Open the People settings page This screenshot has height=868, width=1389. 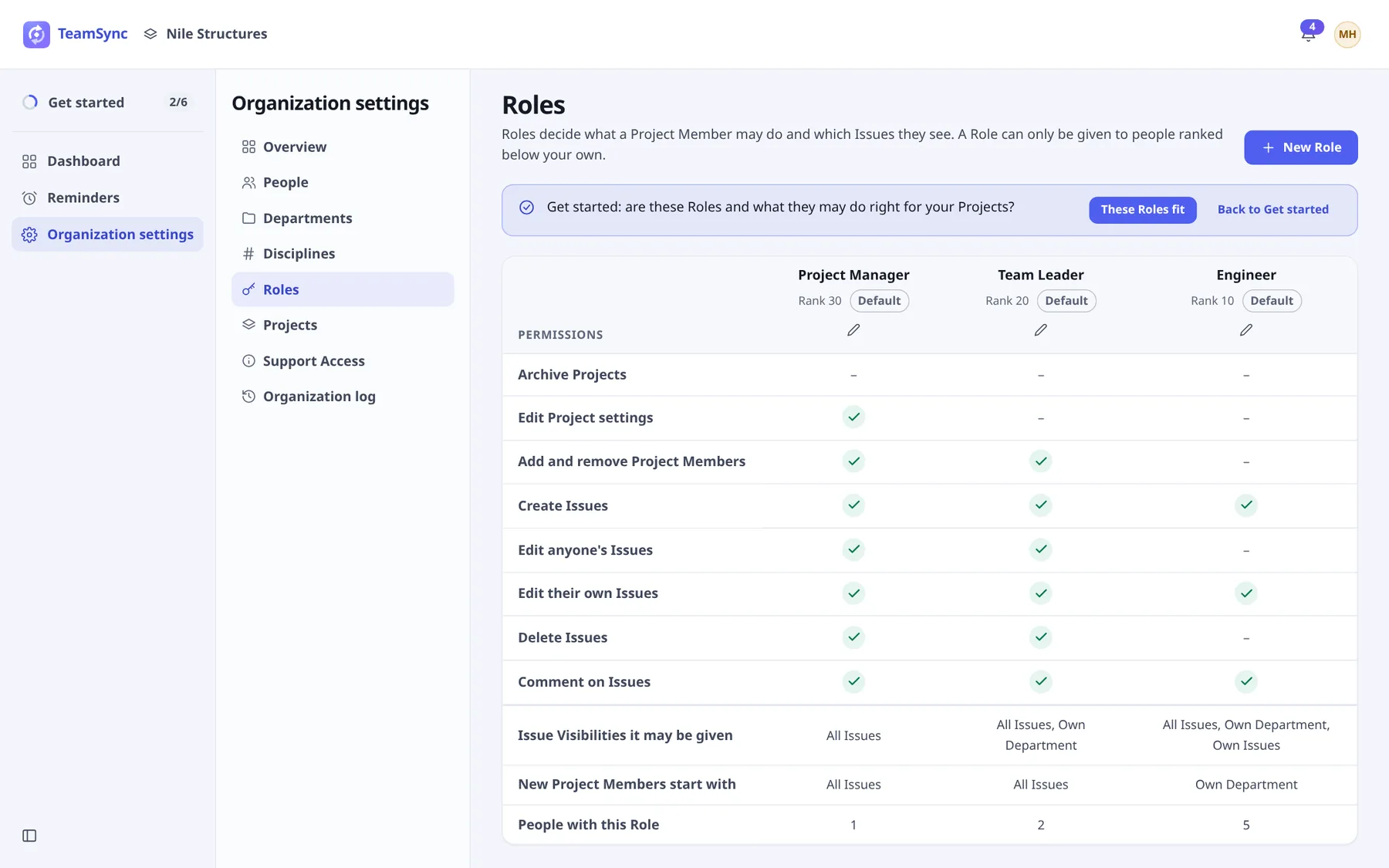click(343, 182)
